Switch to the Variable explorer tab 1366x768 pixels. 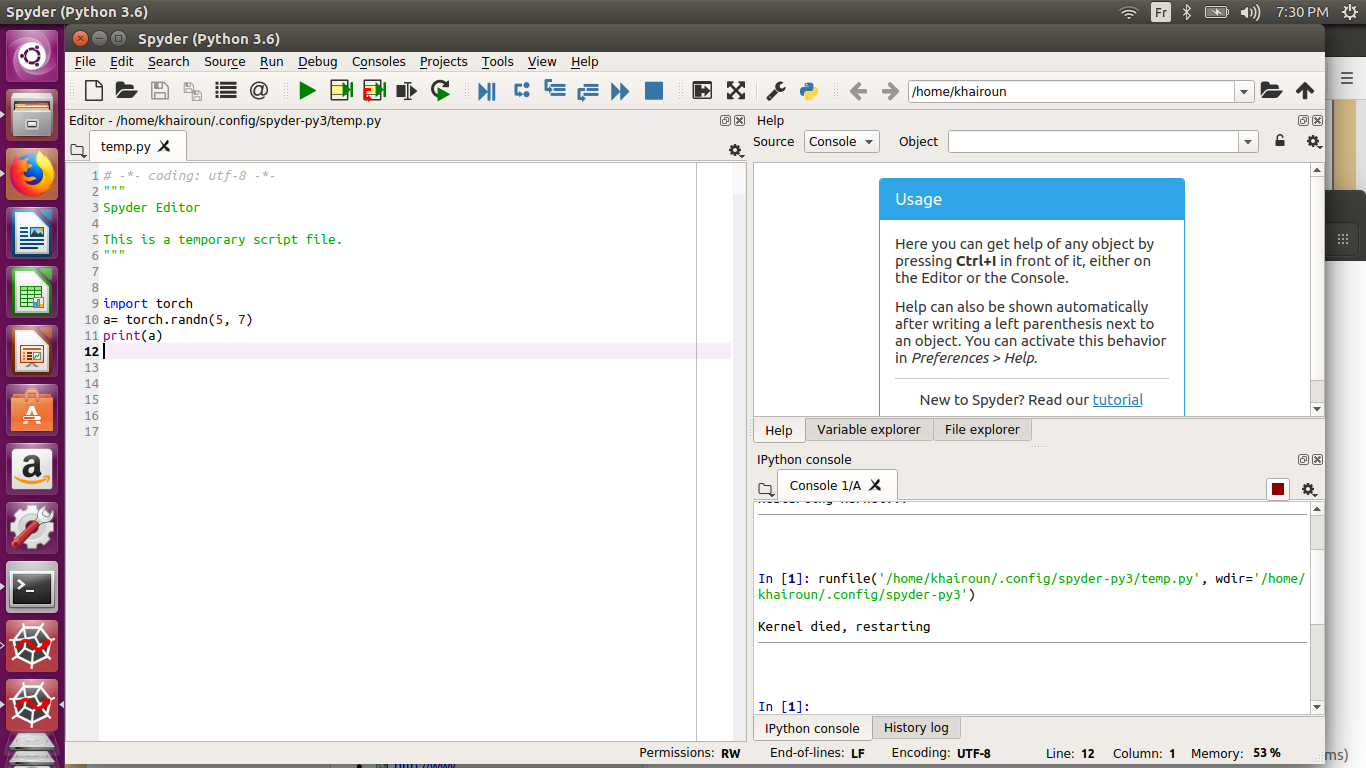pyautogui.click(x=868, y=430)
